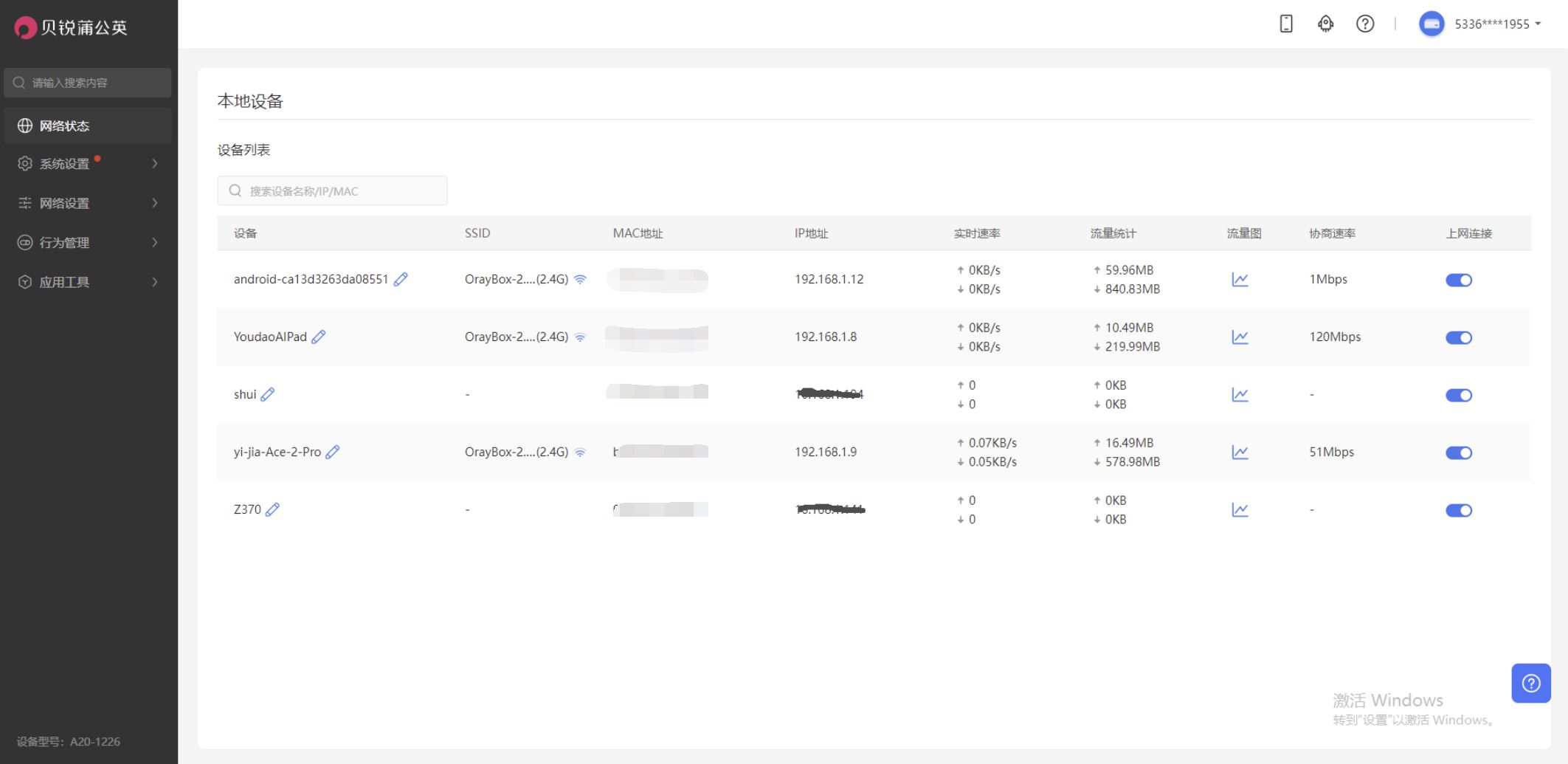Click the blue account avatar icon
The image size is (1568, 764).
pos(1431,24)
